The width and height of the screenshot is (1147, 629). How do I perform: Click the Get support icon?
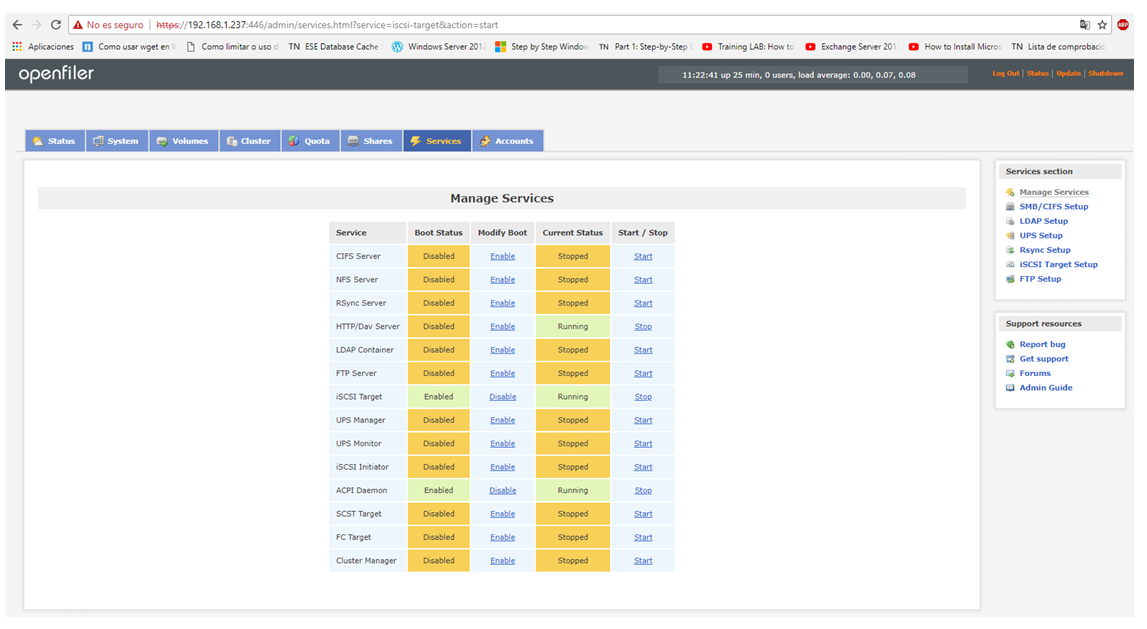click(x=1010, y=359)
